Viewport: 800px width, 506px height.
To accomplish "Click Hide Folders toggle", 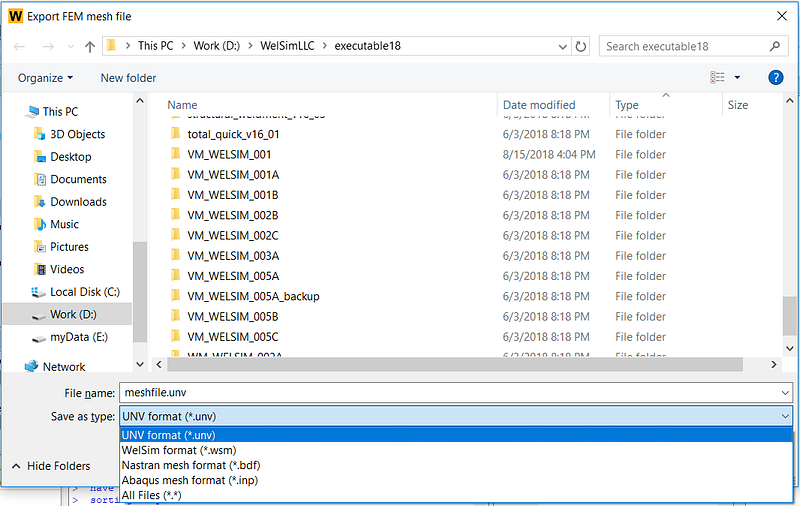I will tap(51, 466).
